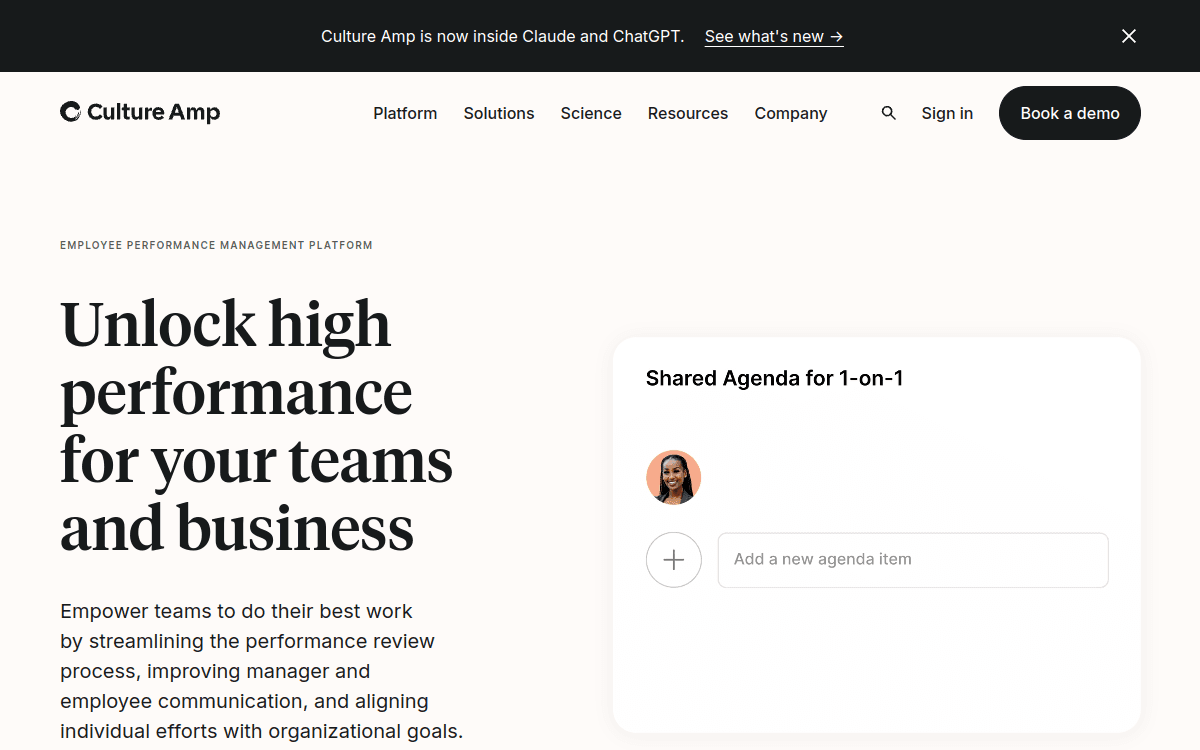Screen dimensions: 1200x750
Task: Dismiss the announcement banner with the X
Action: point(1129,36)
